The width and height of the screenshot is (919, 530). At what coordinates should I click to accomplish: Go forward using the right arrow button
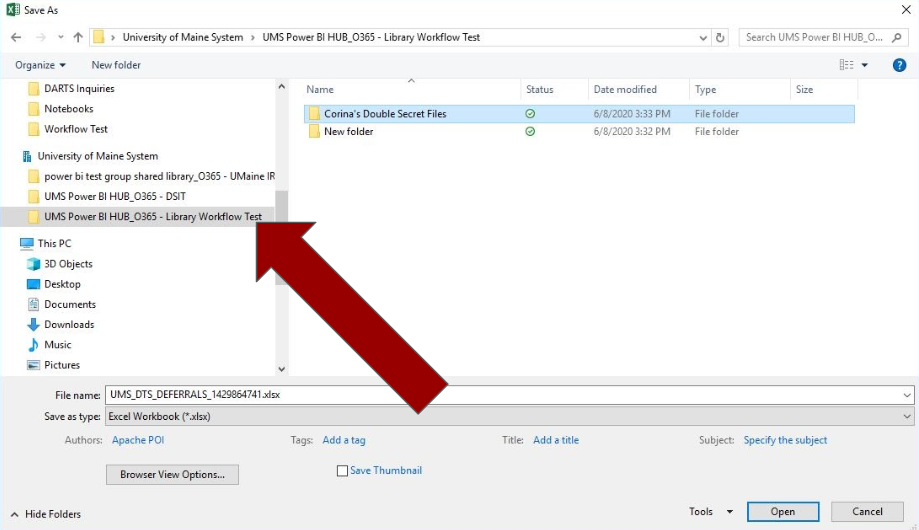(40, 38)
